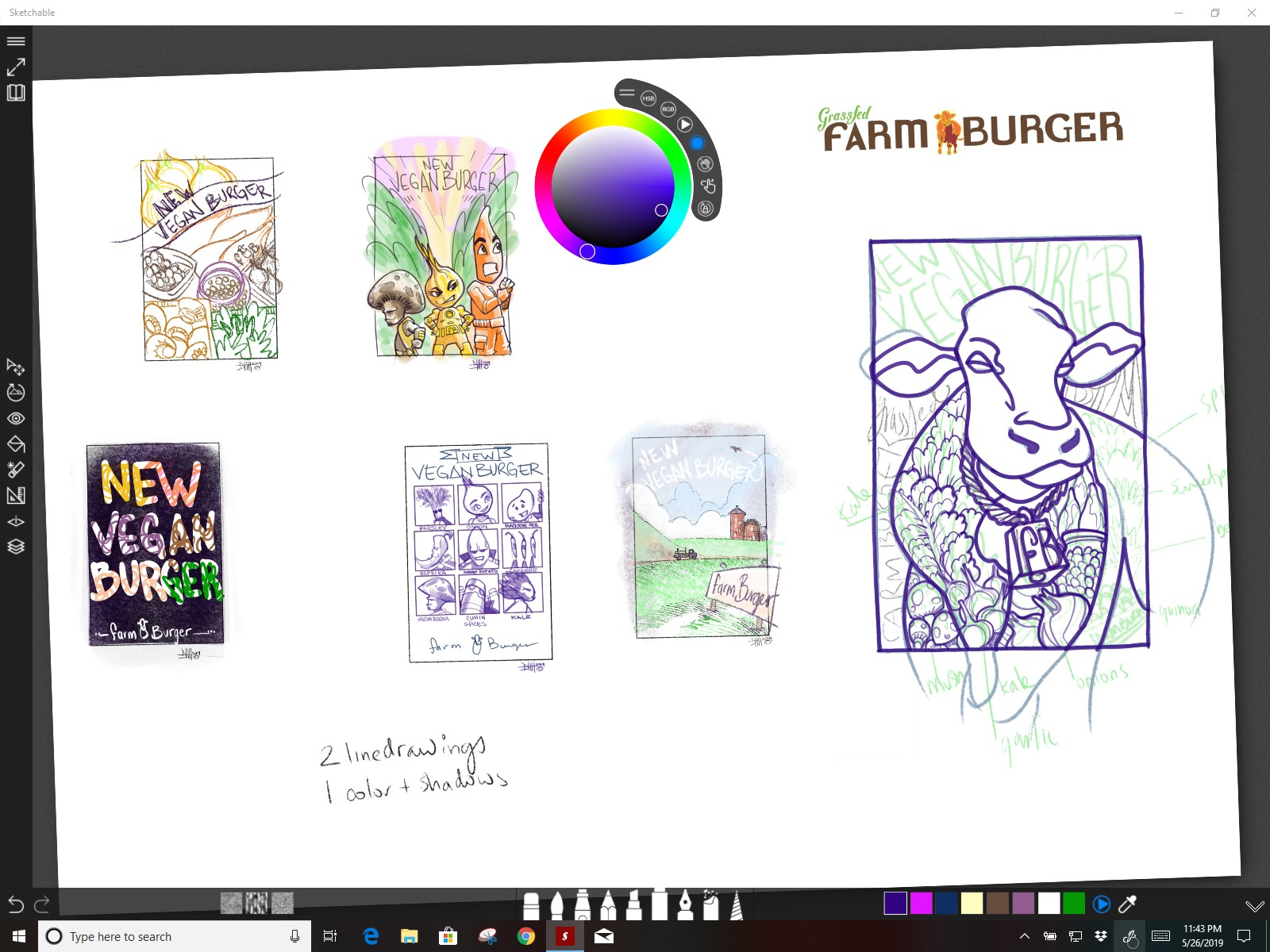Choose the green color swatch
The width and height of the screenshot is (1270, 952).
point(1074,904)
